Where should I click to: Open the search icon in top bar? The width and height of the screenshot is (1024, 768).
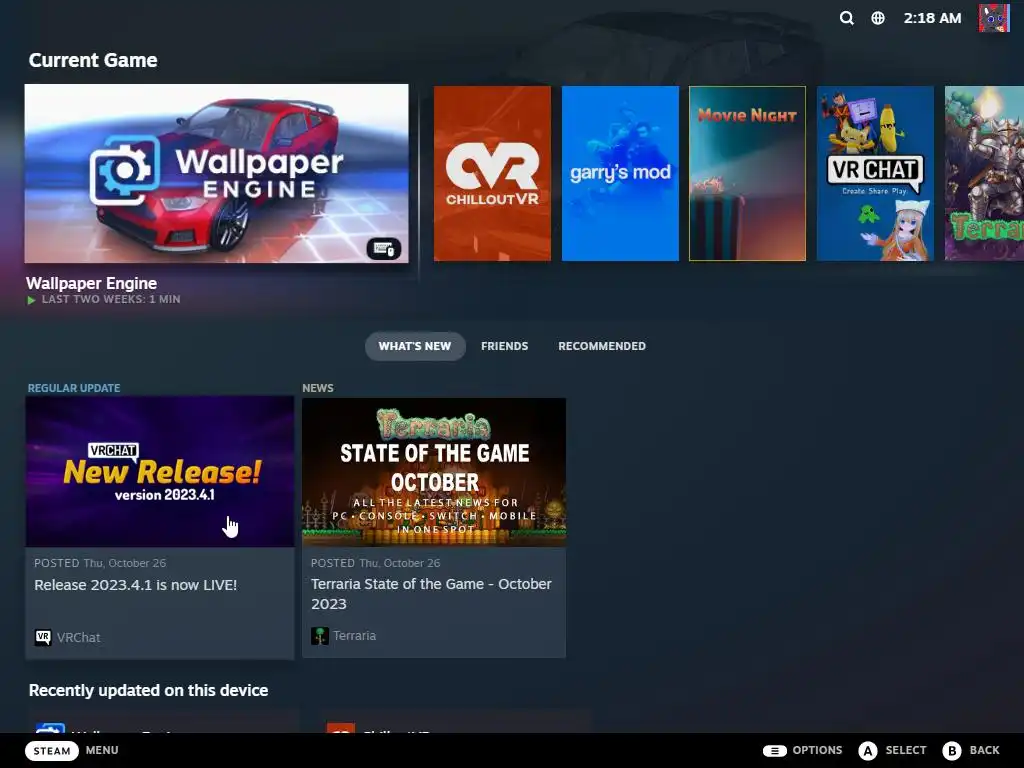846,18
